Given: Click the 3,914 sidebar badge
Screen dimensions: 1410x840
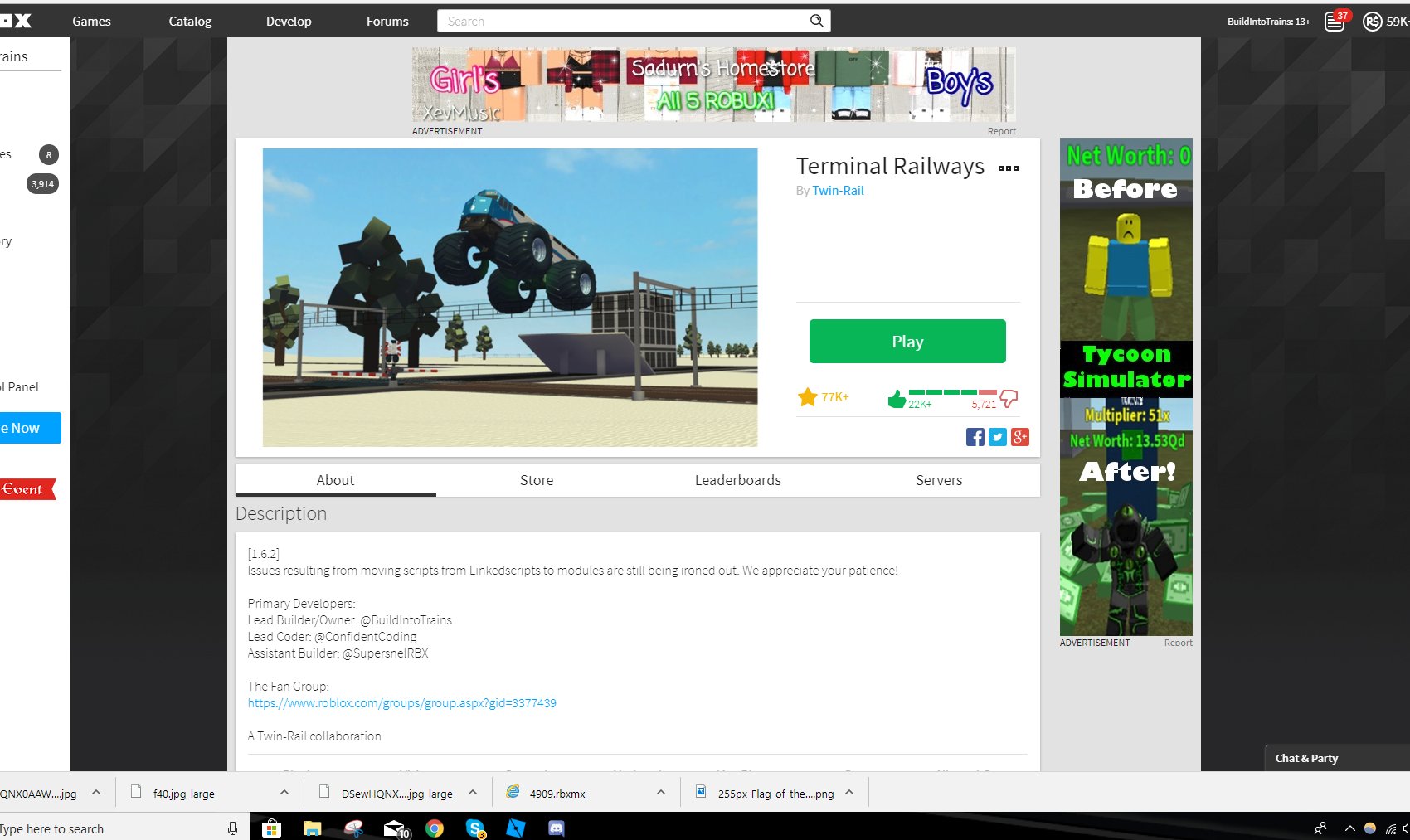Looking at the screenshot, I should [x=42, y=184].
